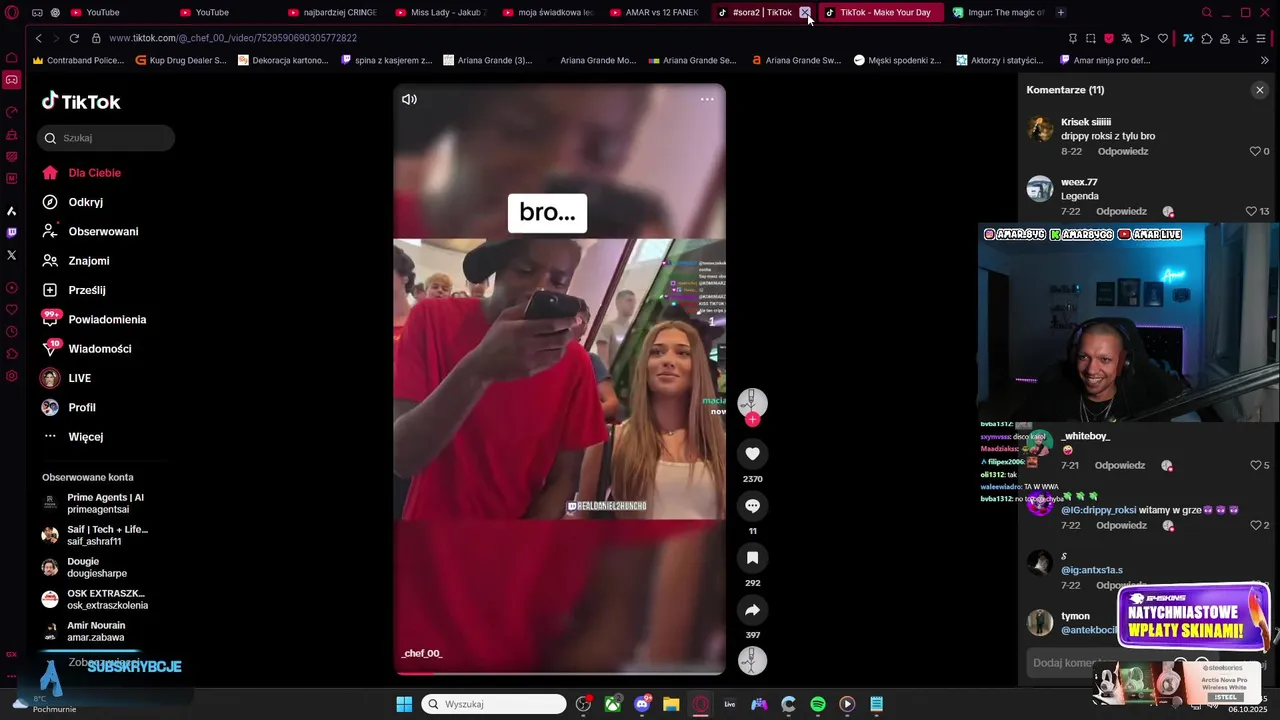Share the video using the arrow icon
The image size is (1280, 720).
click(x=752, y=610)
